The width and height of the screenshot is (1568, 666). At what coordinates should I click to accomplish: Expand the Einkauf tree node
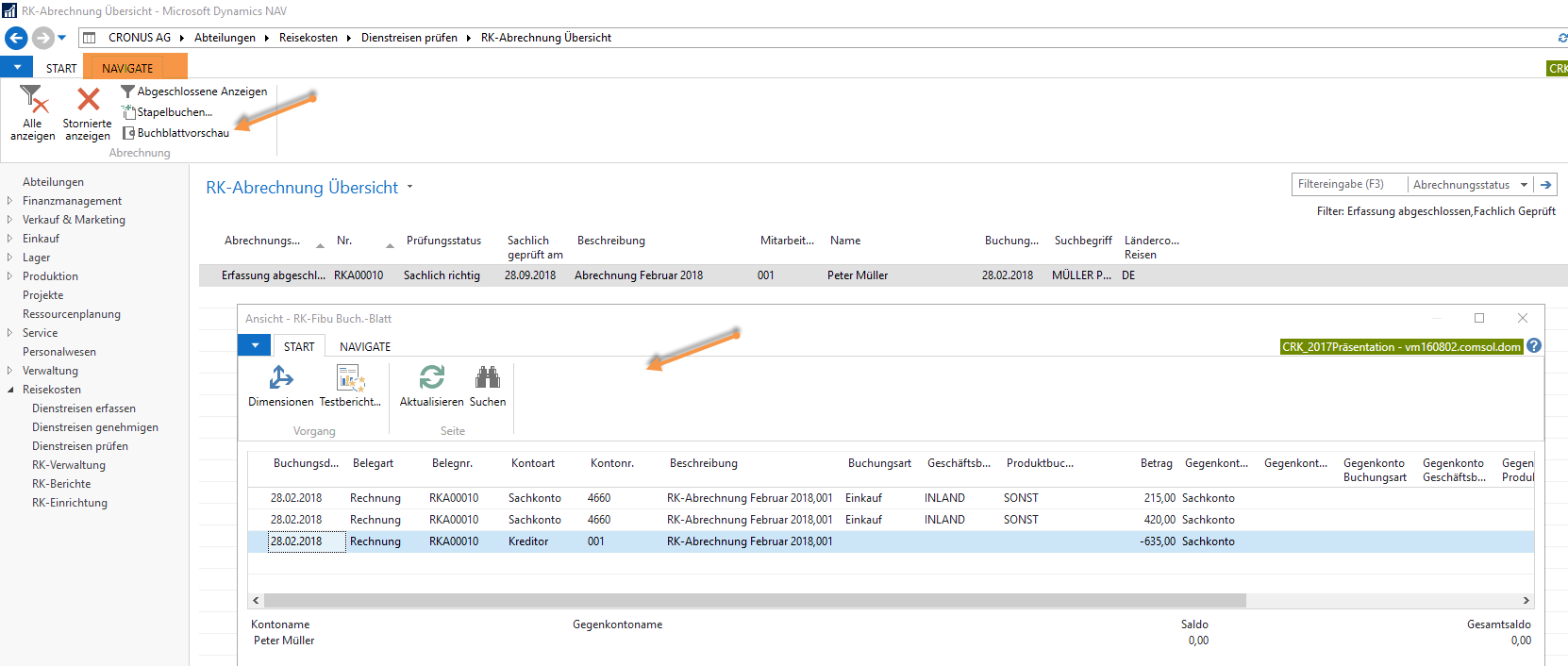9,239
